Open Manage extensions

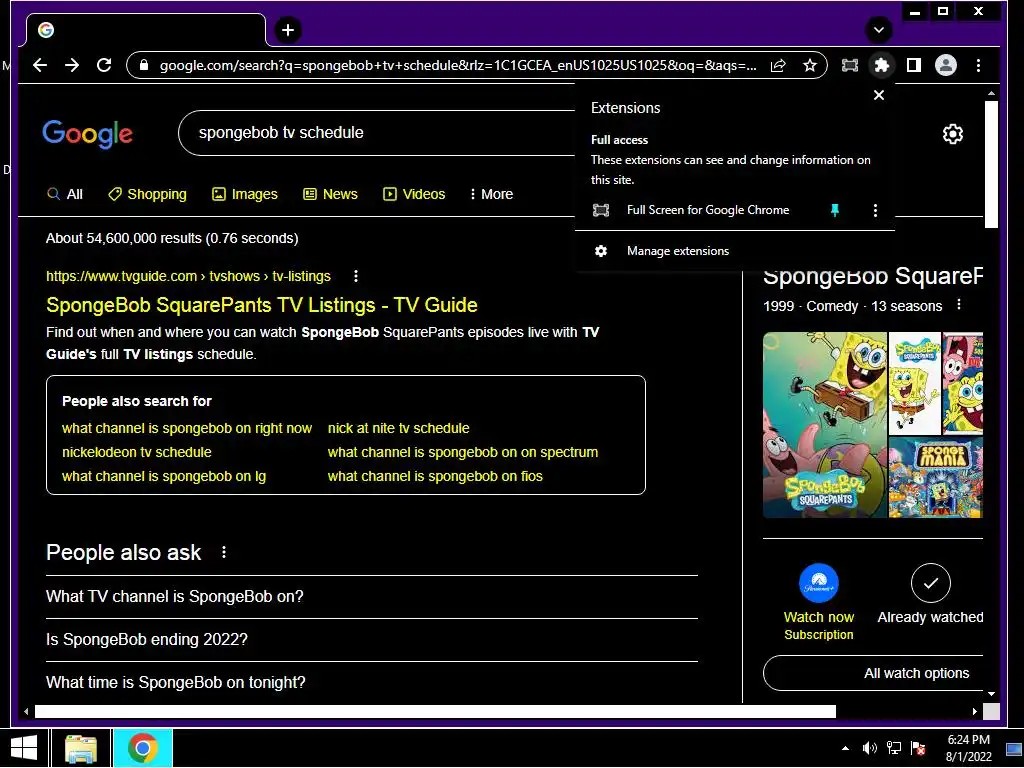[678, 251]
